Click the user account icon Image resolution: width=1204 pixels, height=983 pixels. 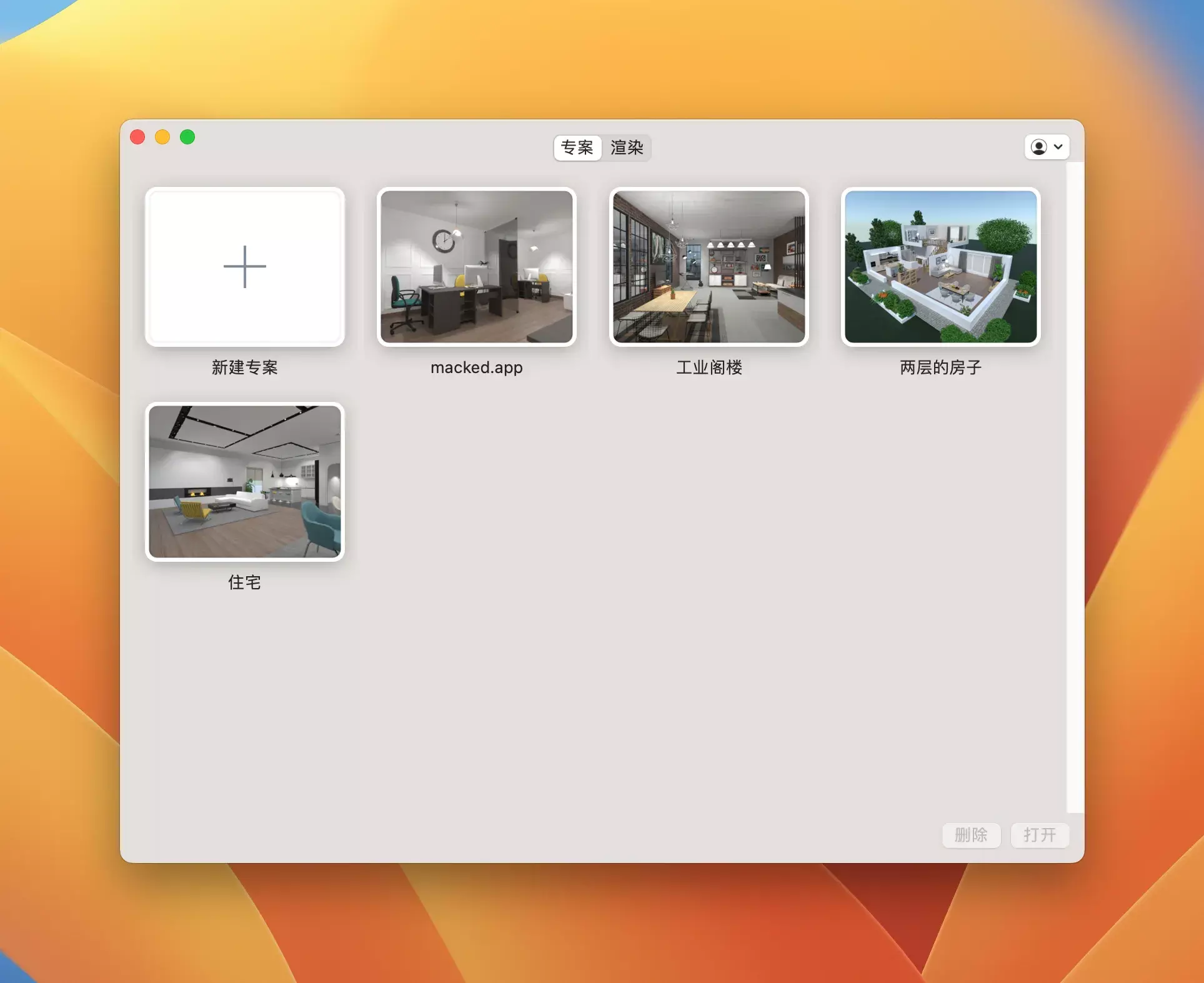click(x=1038, y=147)
